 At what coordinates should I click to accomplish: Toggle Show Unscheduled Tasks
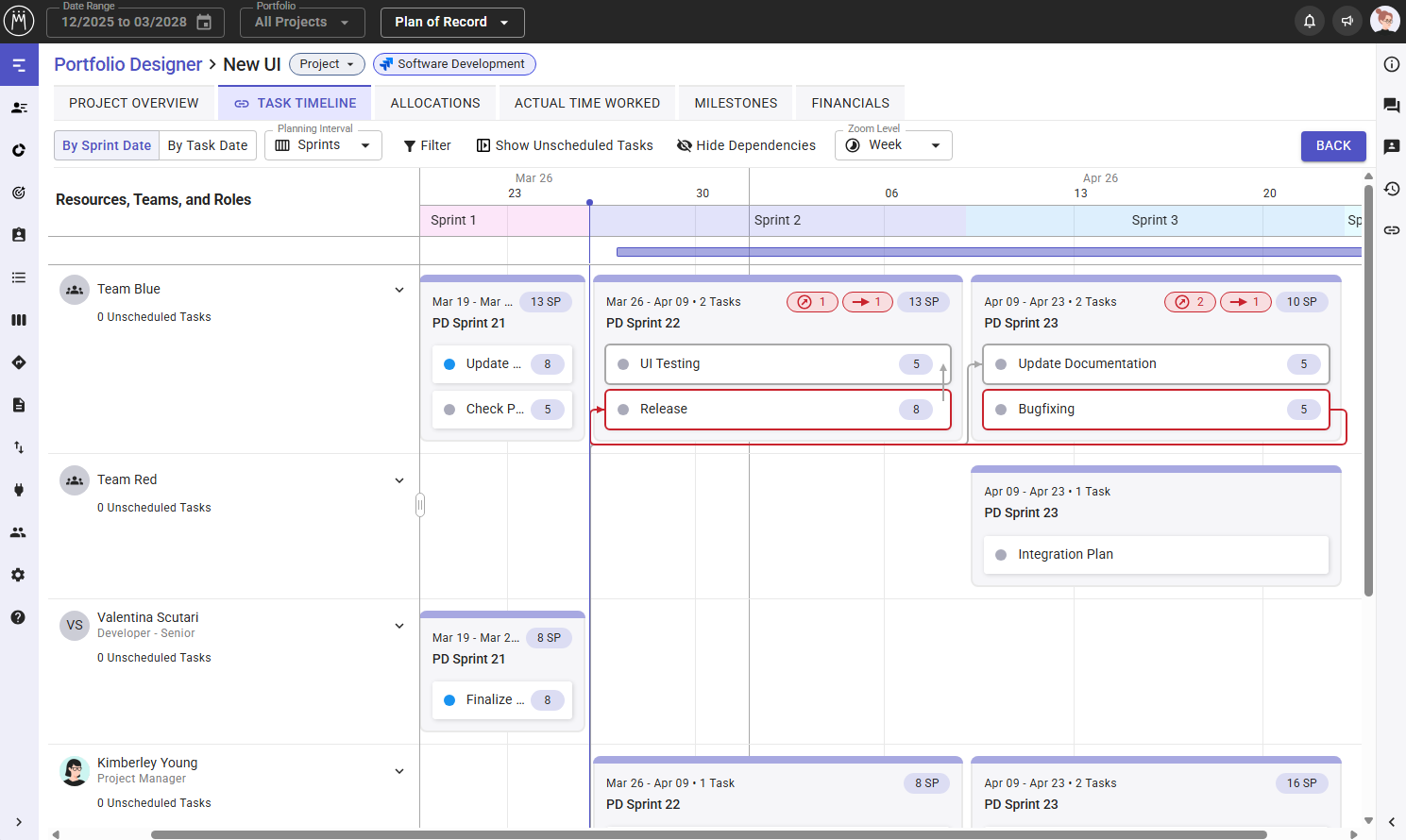564,145
